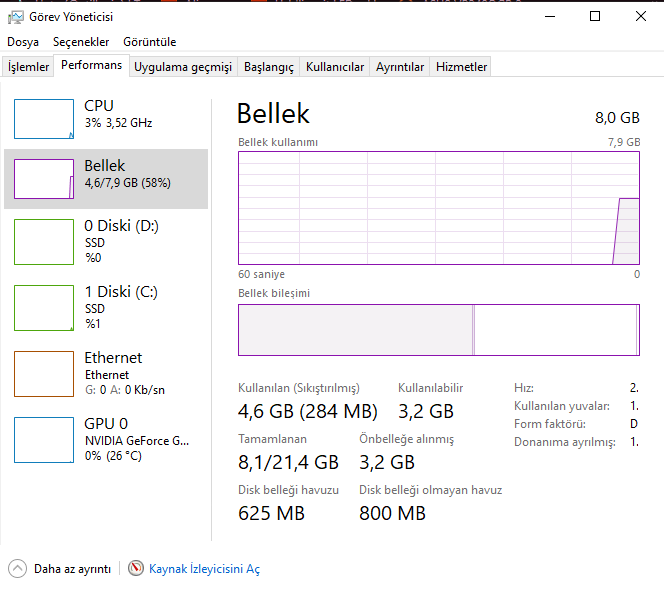The width and height of the screenshot is (664, 593).
Task: Select the Bellek memory graph thumbnail
Action: tap(44, 178)
